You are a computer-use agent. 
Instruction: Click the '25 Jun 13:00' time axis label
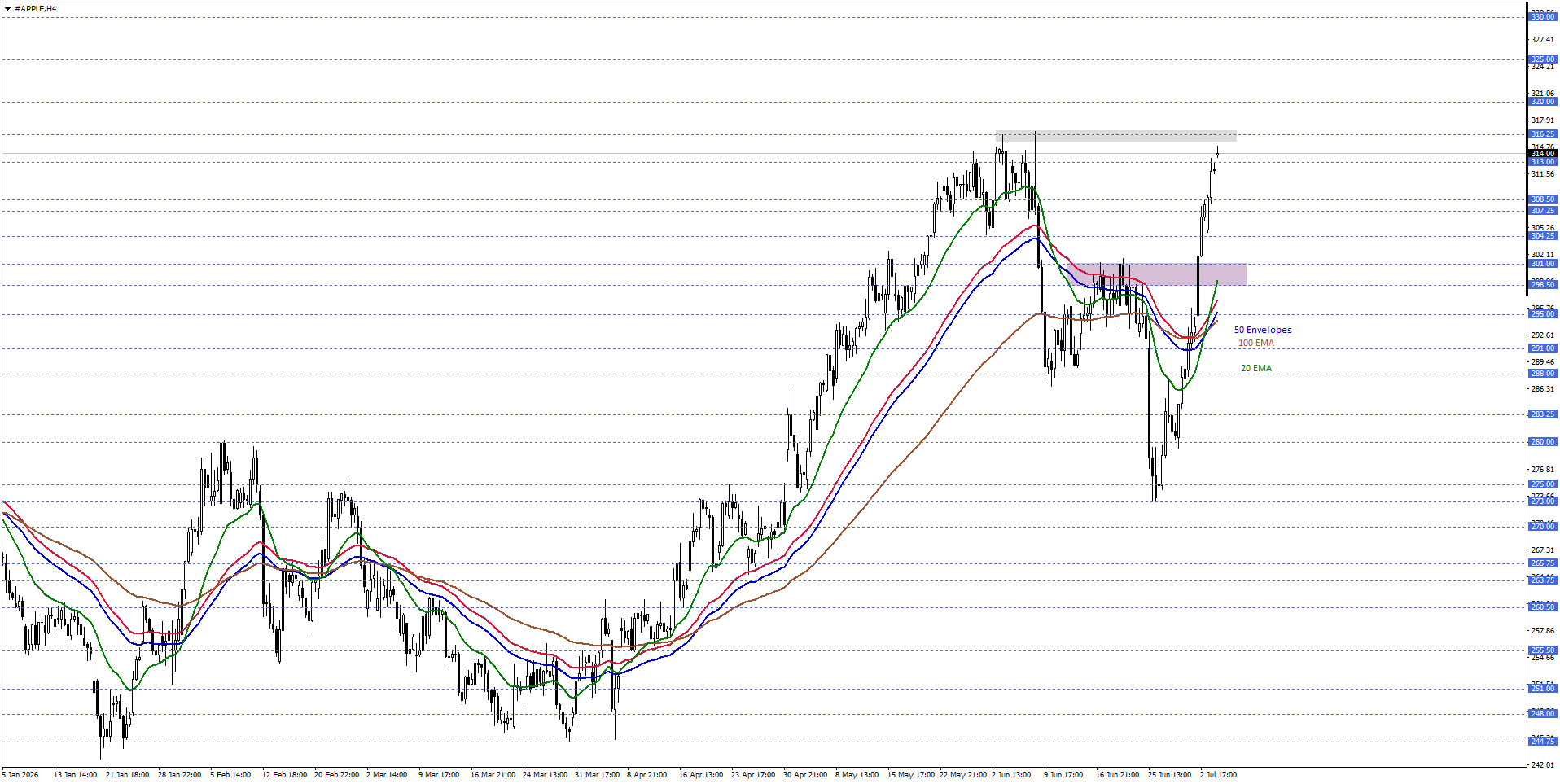(1169, 774)
